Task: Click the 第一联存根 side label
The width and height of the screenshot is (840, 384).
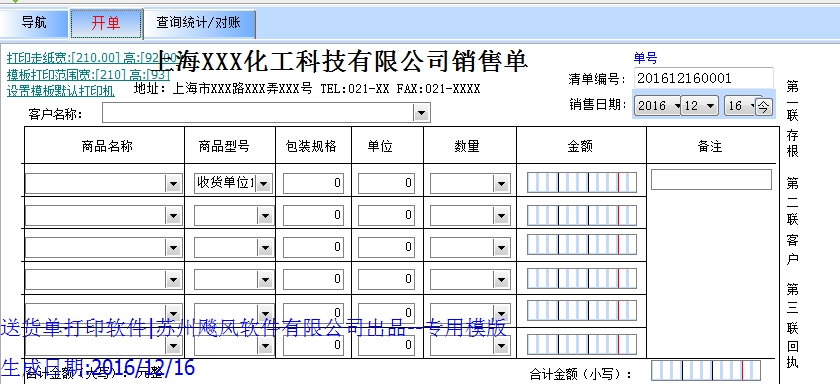Action: click(x=792, y=119)
